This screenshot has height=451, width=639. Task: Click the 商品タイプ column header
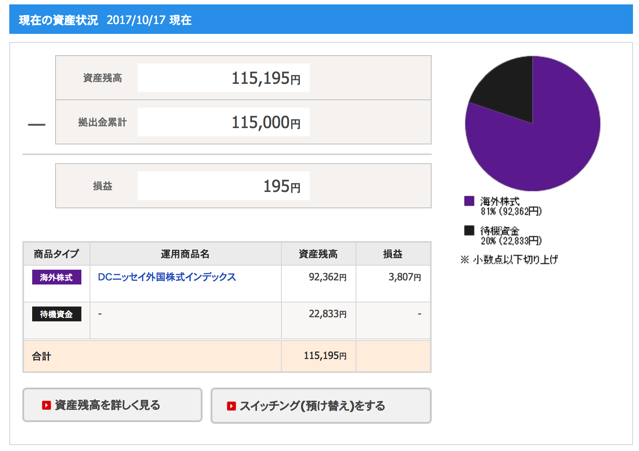57,254
